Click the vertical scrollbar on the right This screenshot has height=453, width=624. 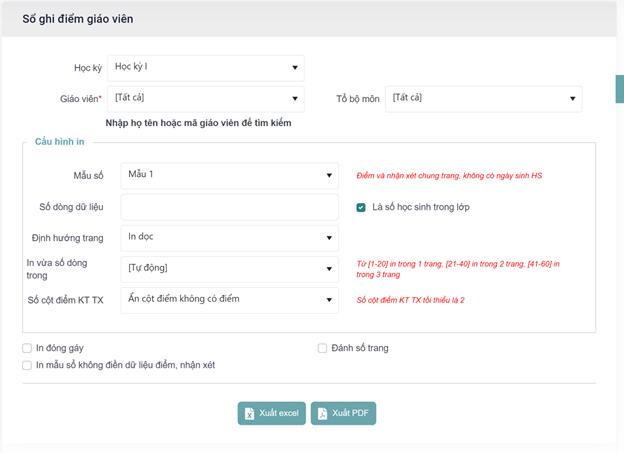point(619,88)
